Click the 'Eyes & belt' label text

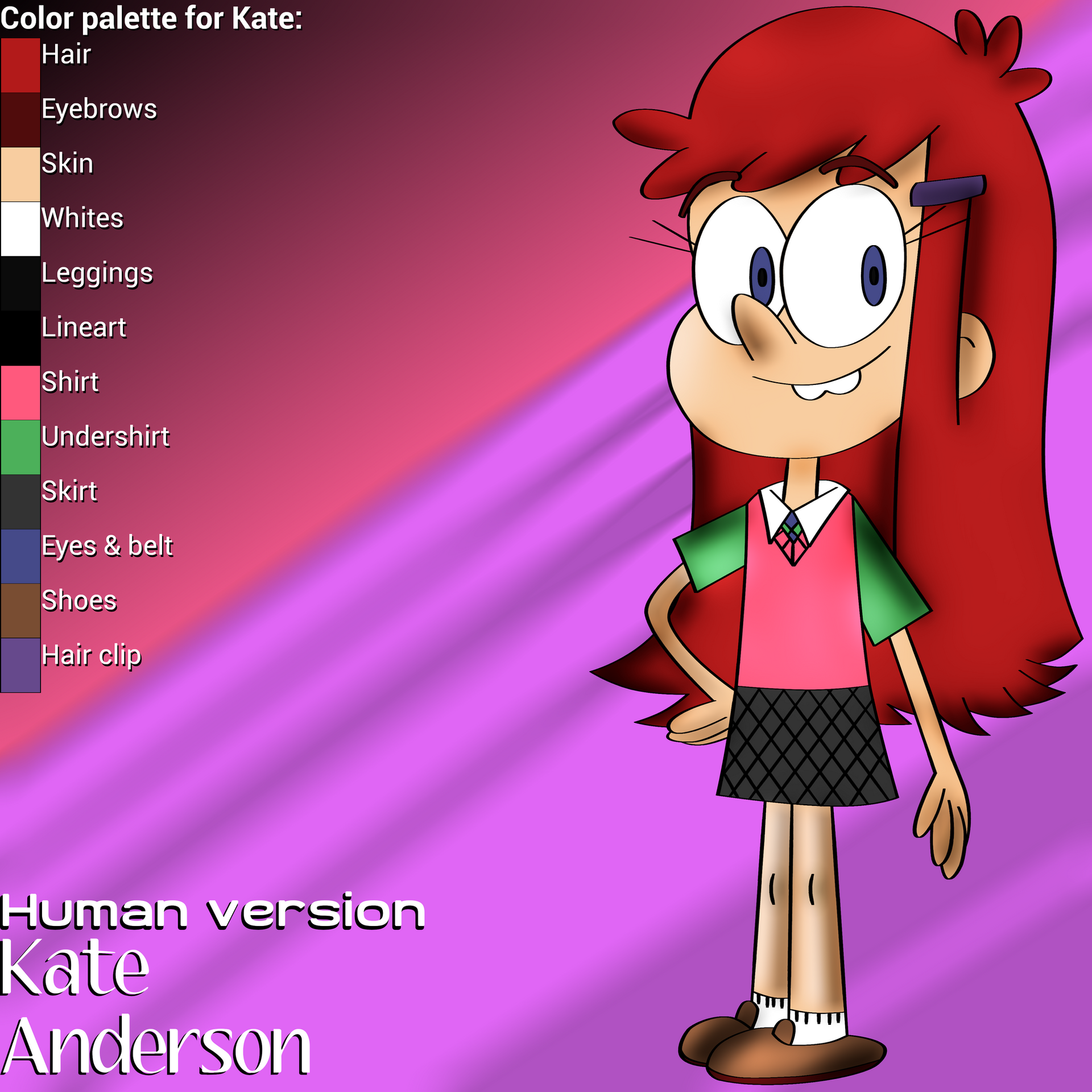coord(107,546)
